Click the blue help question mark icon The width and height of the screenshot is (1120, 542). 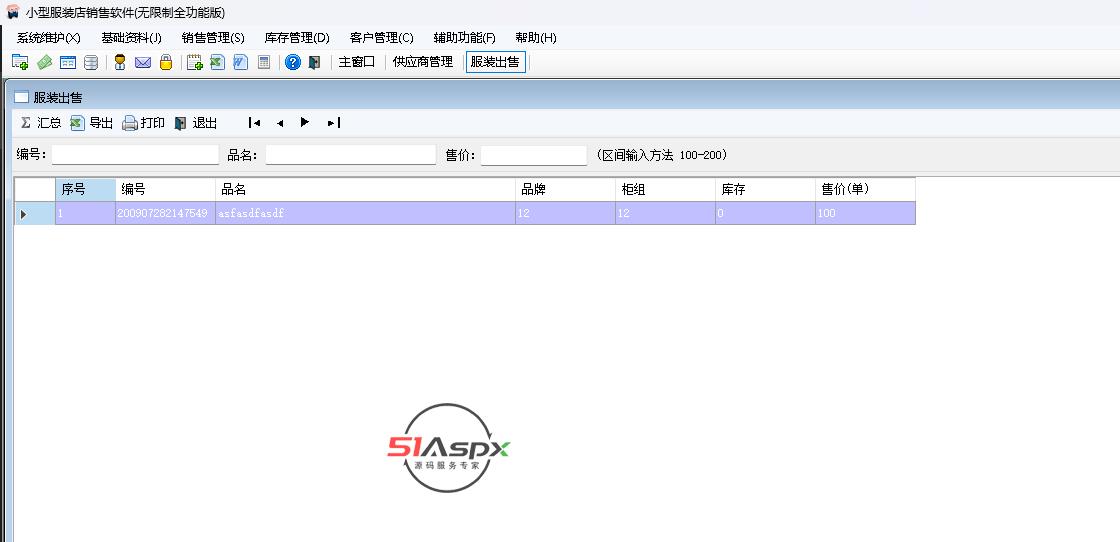tap(292, 62)
